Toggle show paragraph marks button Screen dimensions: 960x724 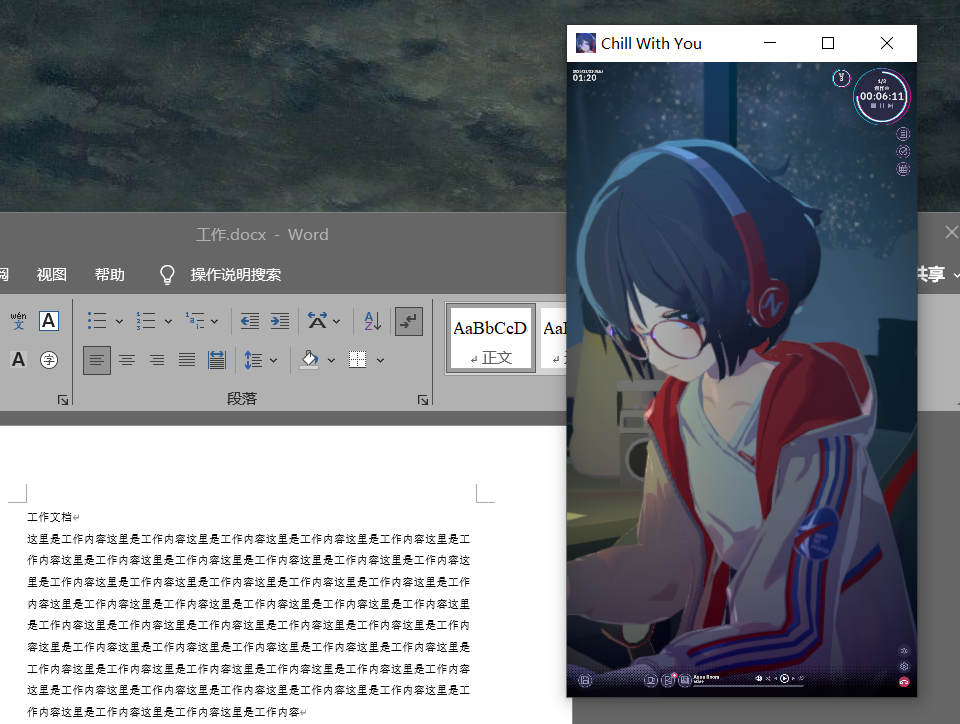(x=409, y=321)
